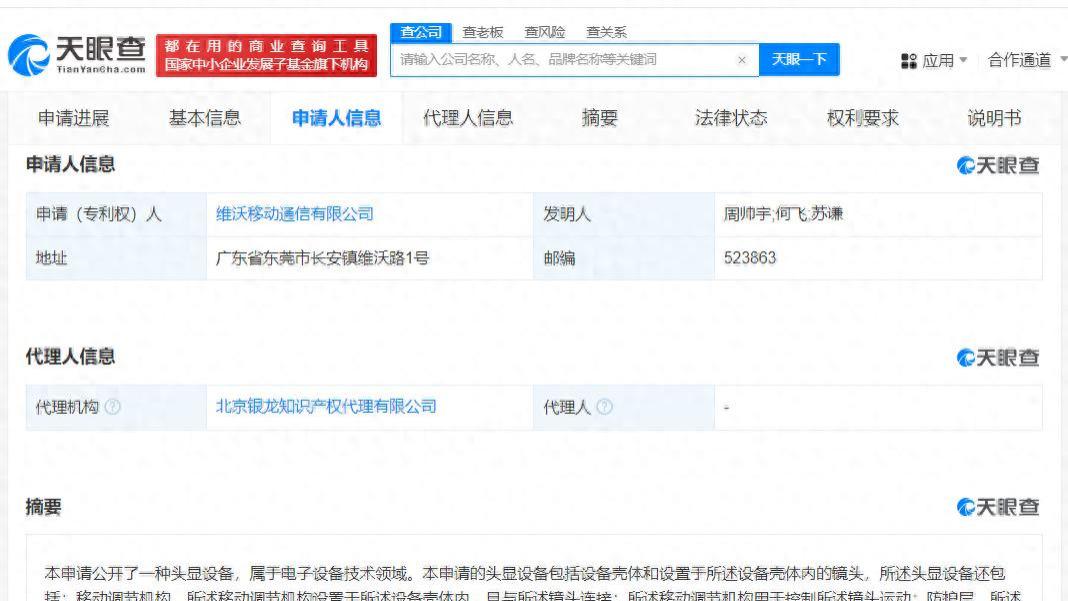Switch to the 申请人信息 tab
This screenshot has height=601, width=1068.
point(336,118)
